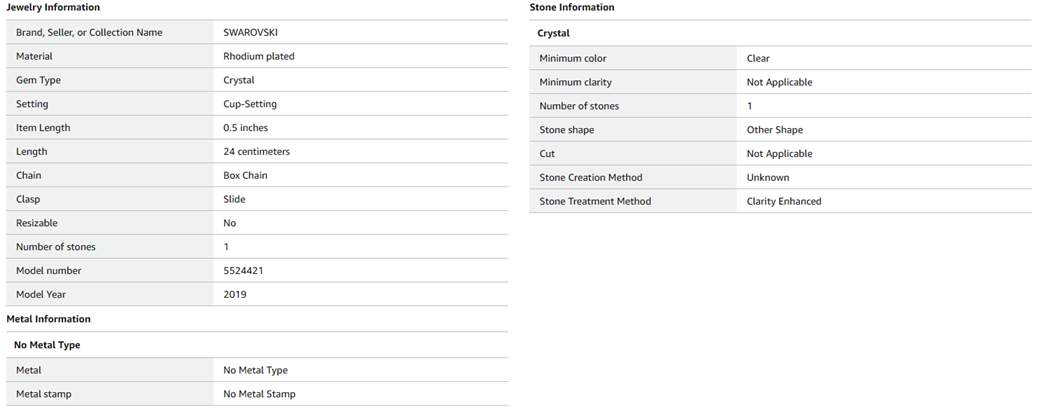Click the Other Shape stone shape value

tap(775, 130)
